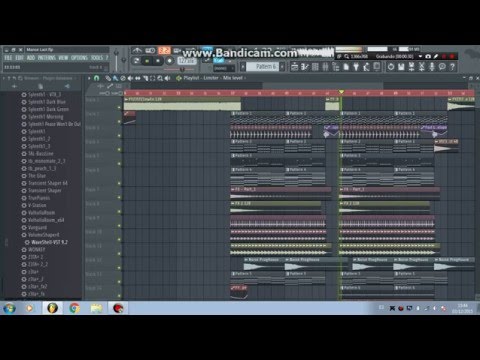Open the OPTIONS menu

click(x=79, y=58)
